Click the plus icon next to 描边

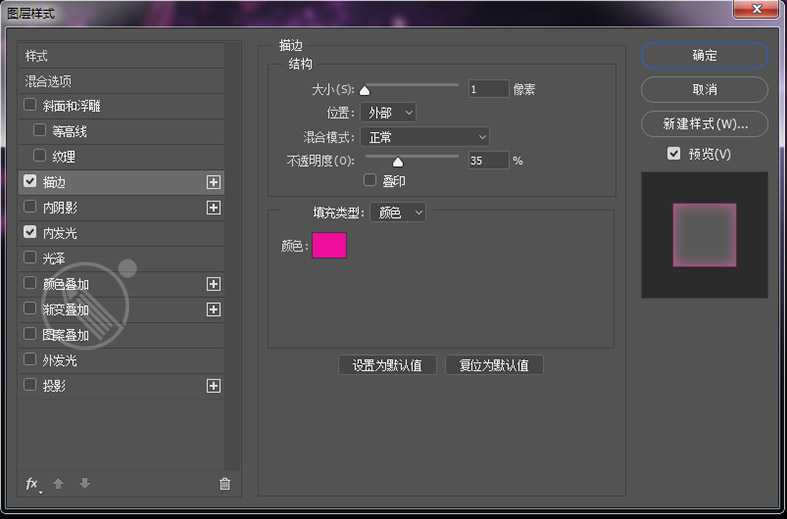pyautogui.click(x=213, y=182)
